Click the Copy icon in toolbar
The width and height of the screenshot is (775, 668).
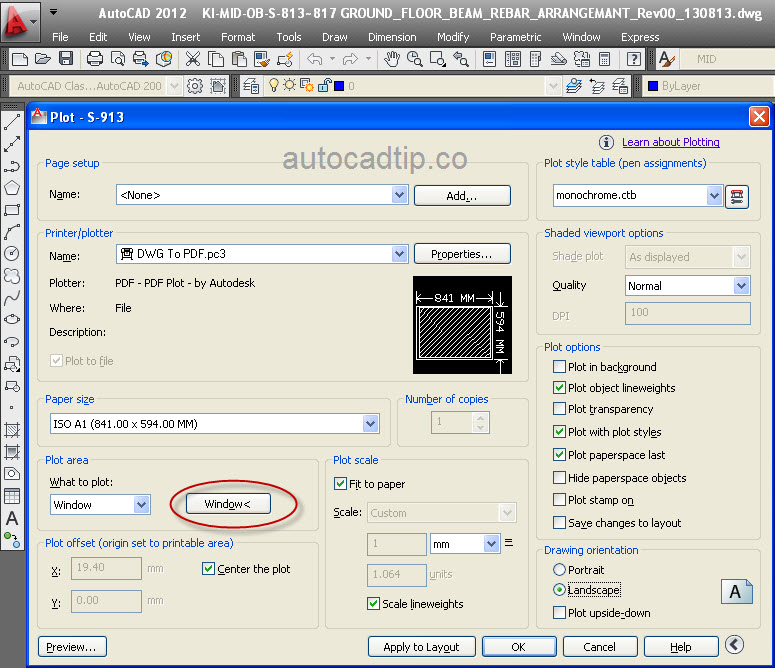tap(215, 59)
